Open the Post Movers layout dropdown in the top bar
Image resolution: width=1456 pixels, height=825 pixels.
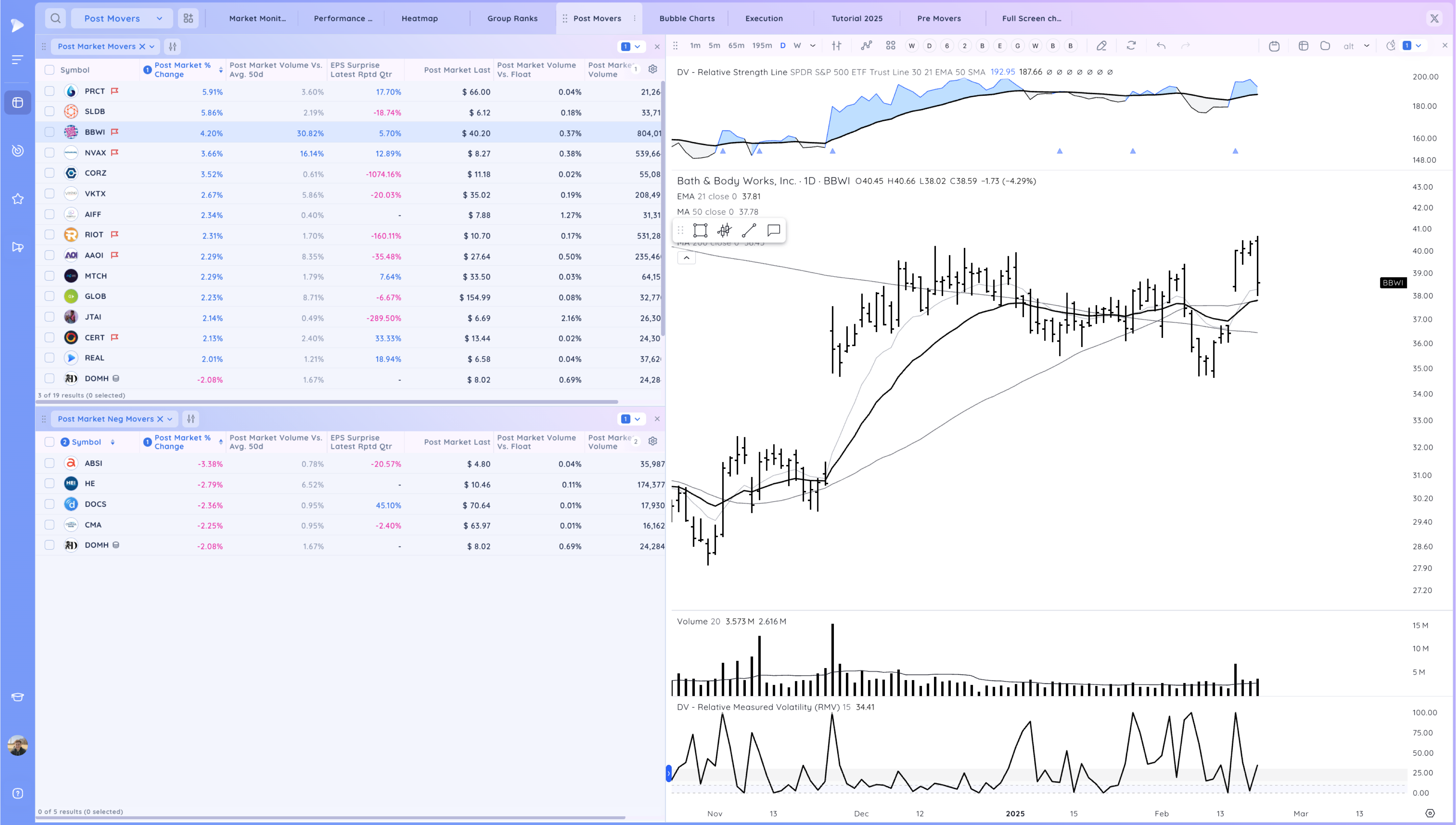(122, 18)
